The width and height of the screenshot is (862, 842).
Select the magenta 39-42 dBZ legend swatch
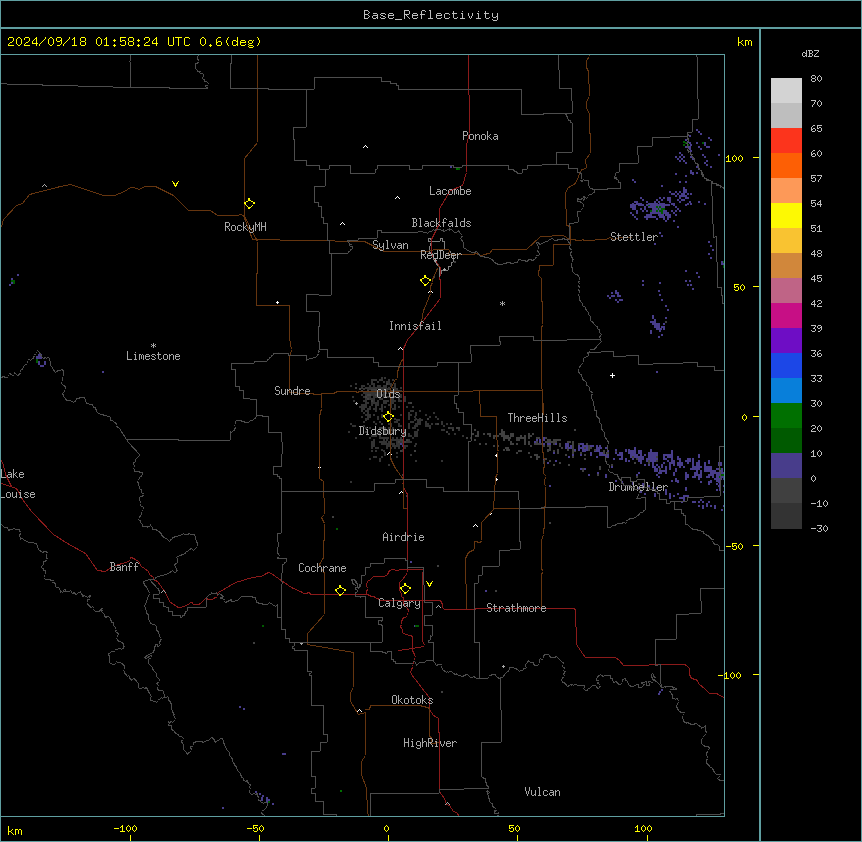coord(786,315)
